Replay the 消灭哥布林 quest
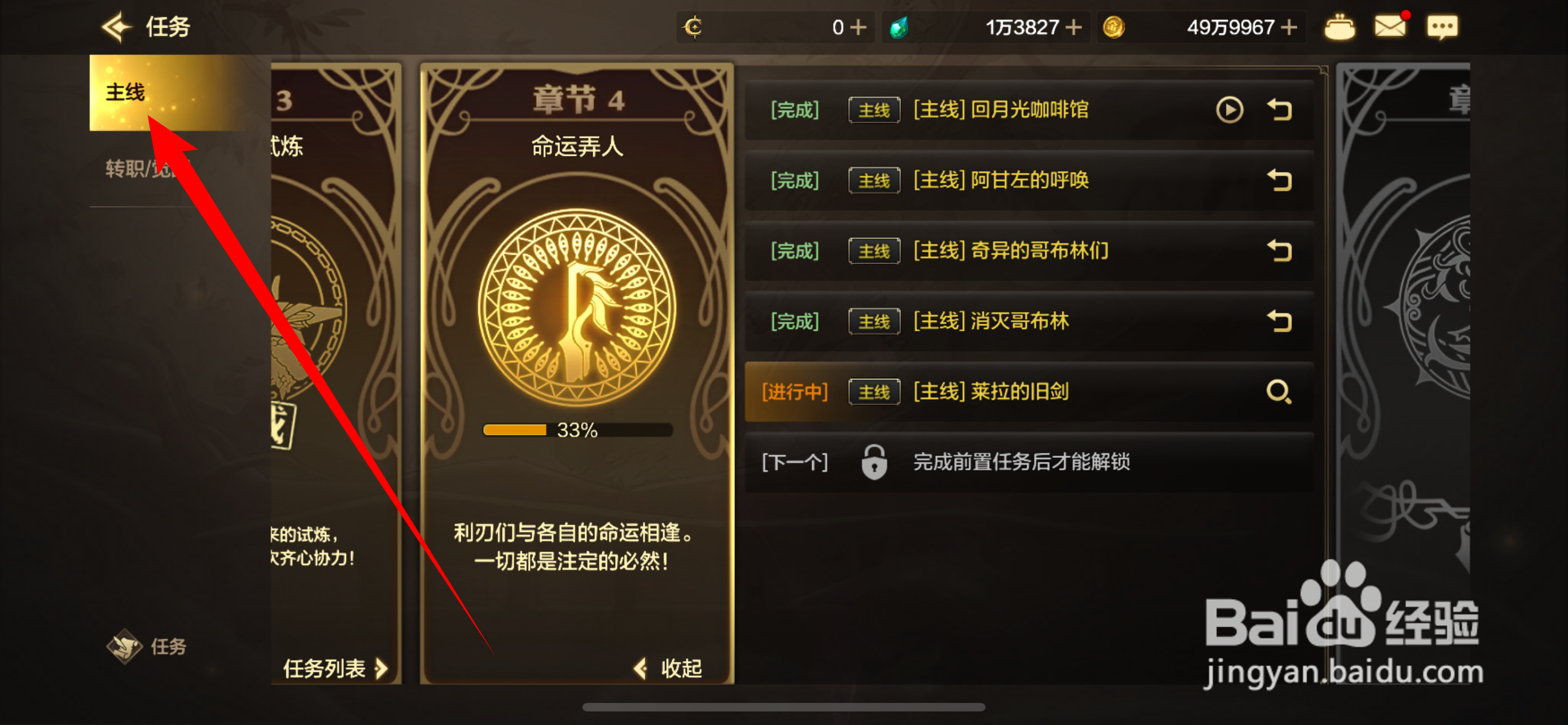This screenshot has height=725, width=1568. click(1280, 321)
